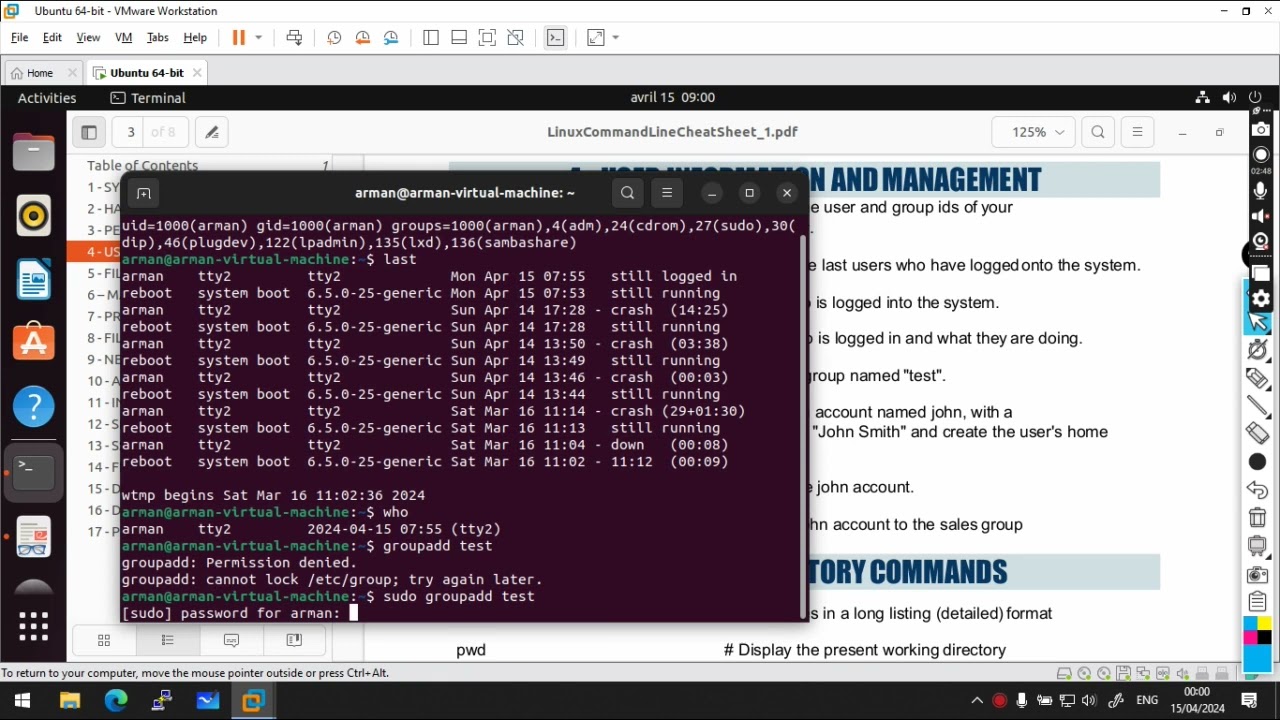Open the VMware View menu
The width and height of the screenshot is (1280, 720).
point(88,37)
